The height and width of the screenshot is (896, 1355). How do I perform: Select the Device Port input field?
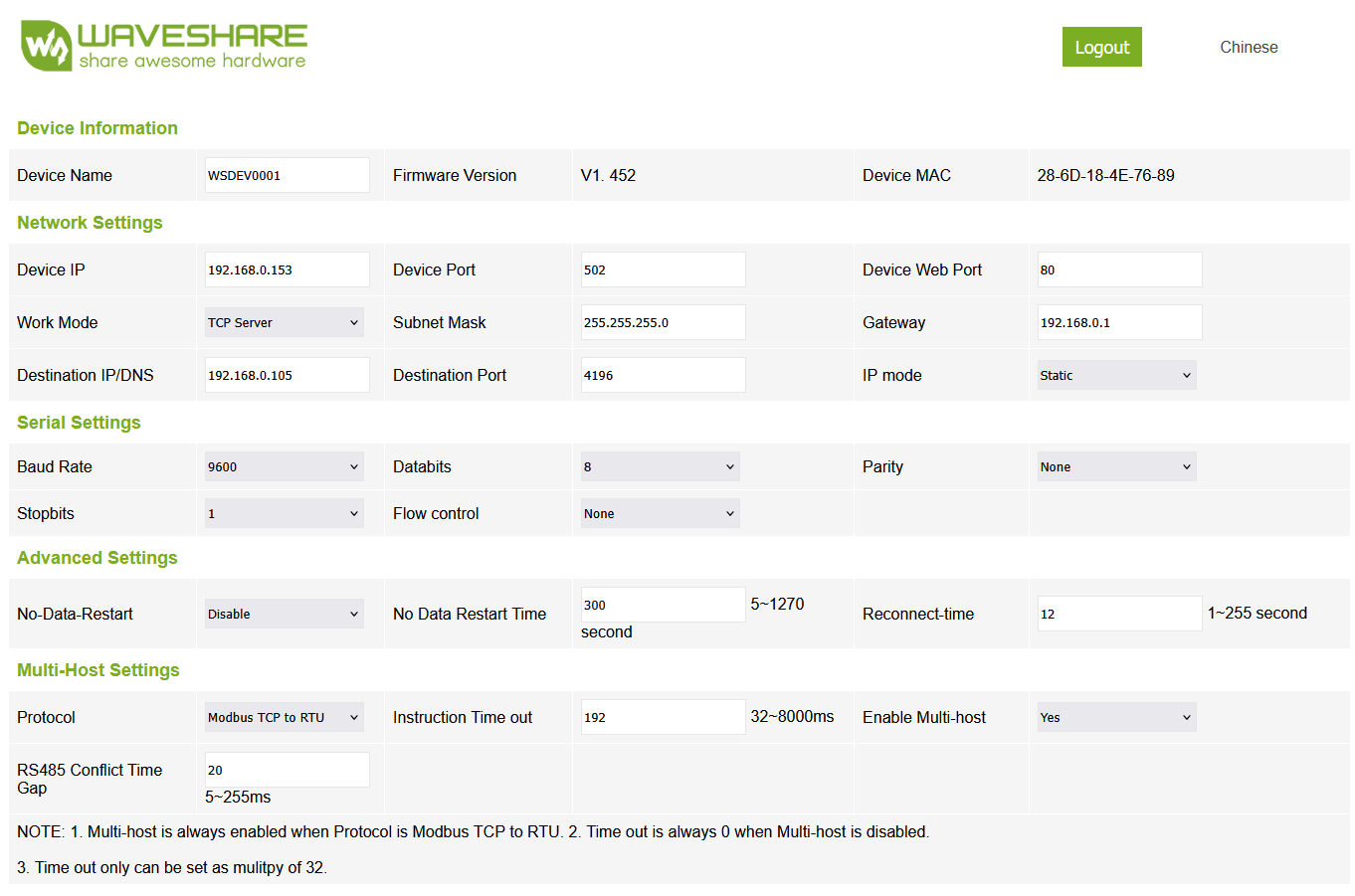click(x=663, y=269)
